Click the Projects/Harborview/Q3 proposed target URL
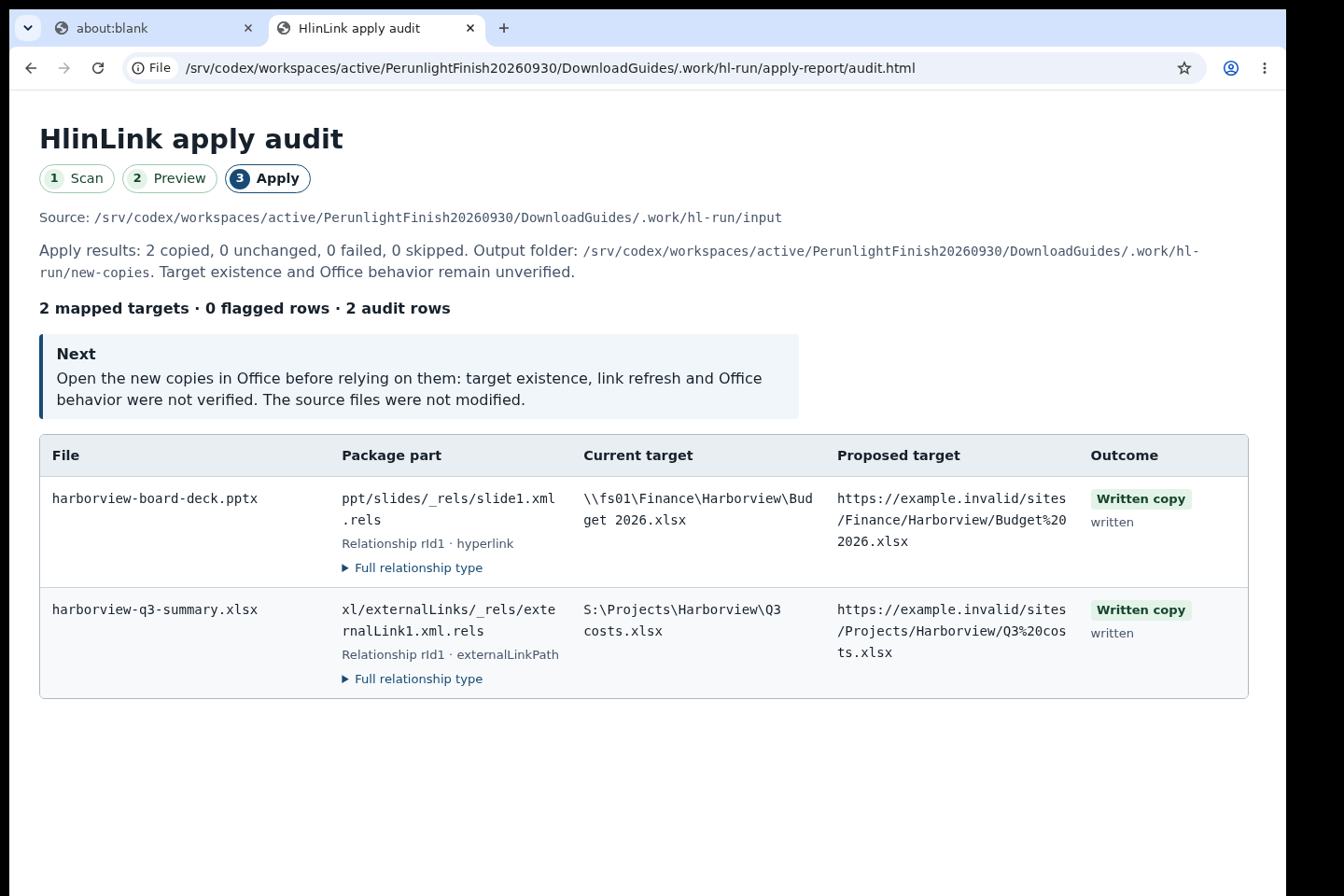1344x896 pixels. [951, 631]
